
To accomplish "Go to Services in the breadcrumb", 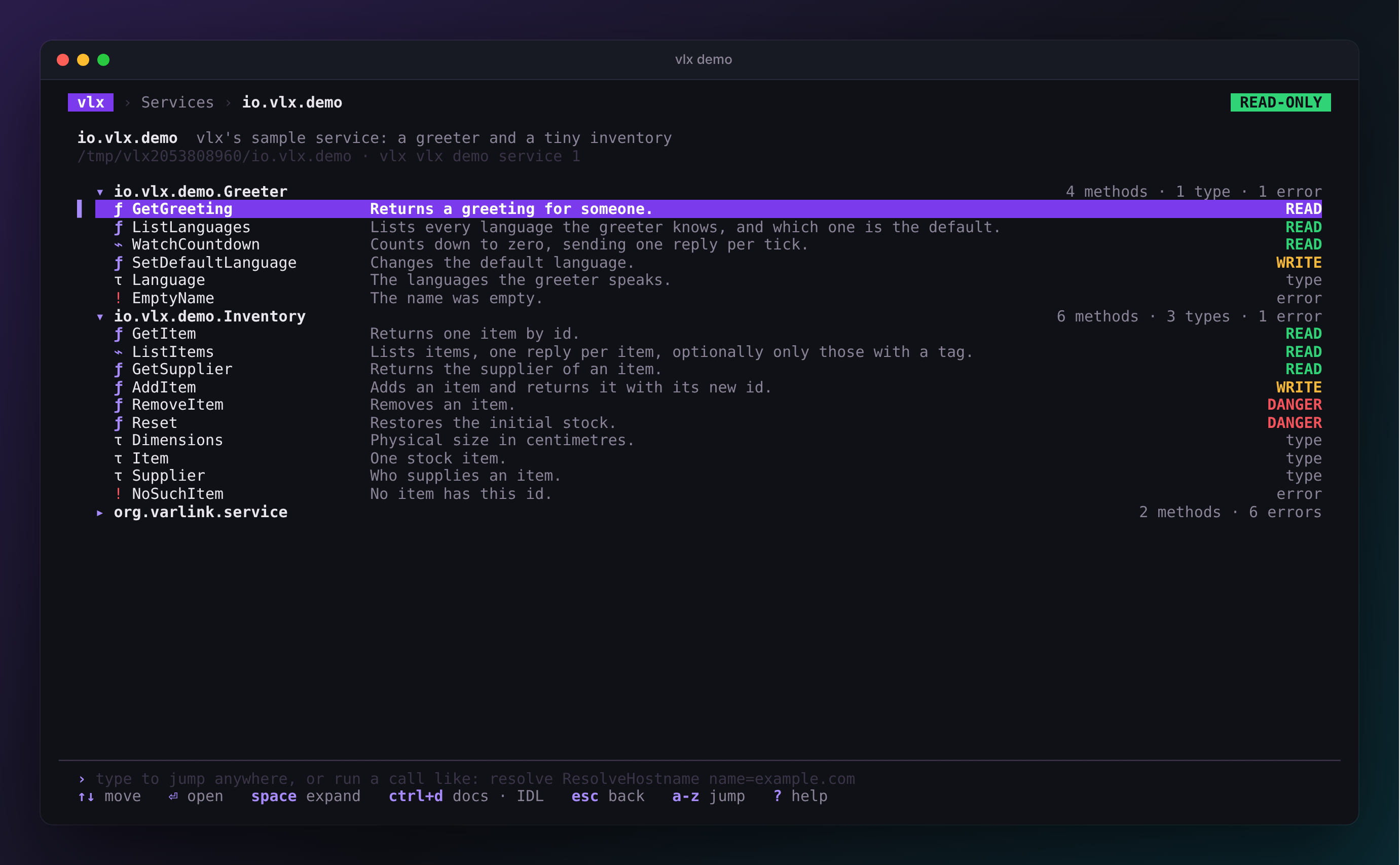I will (x=177, y=102).
